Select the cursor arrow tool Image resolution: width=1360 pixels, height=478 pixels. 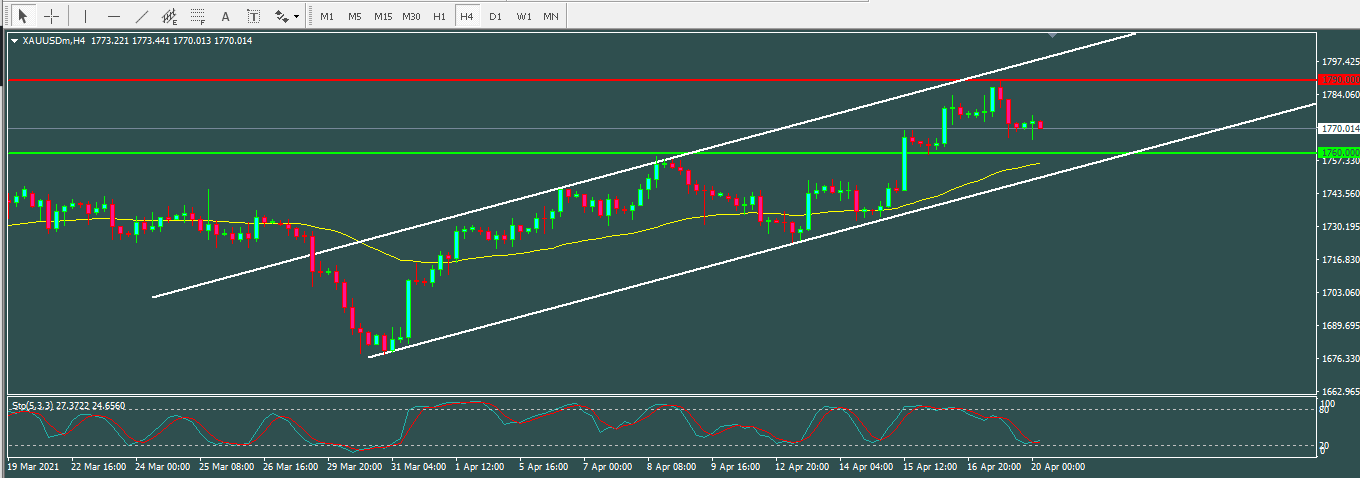pos(23,16)
